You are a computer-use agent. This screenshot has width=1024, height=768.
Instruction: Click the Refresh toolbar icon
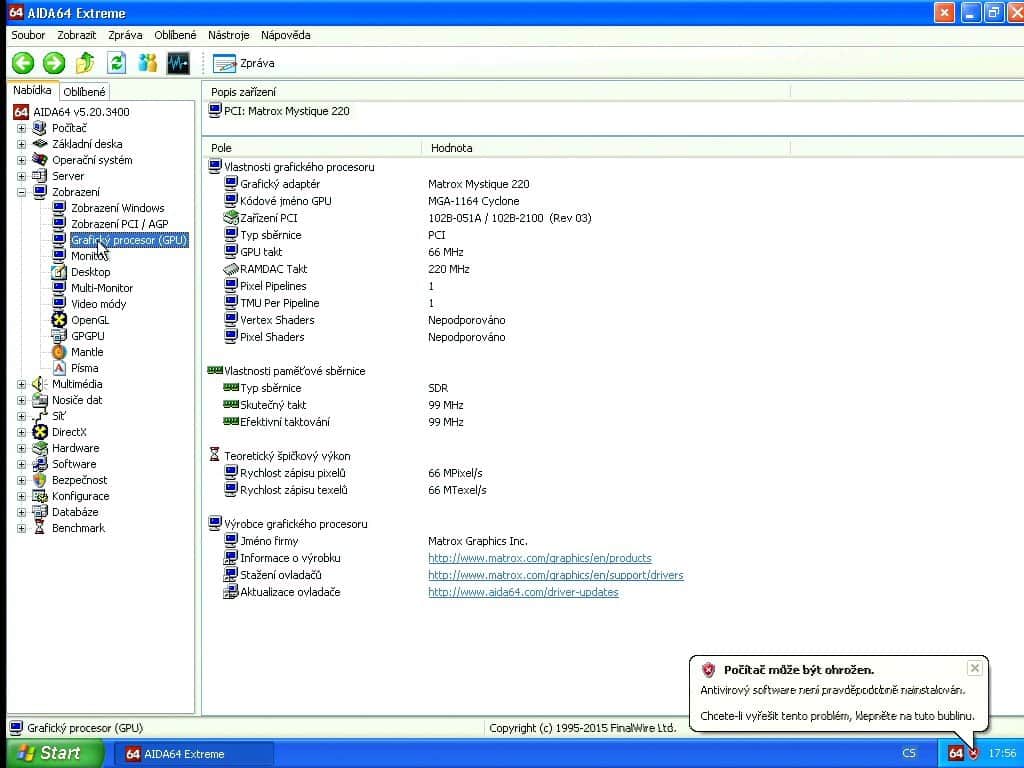click(x=116, y=63)
